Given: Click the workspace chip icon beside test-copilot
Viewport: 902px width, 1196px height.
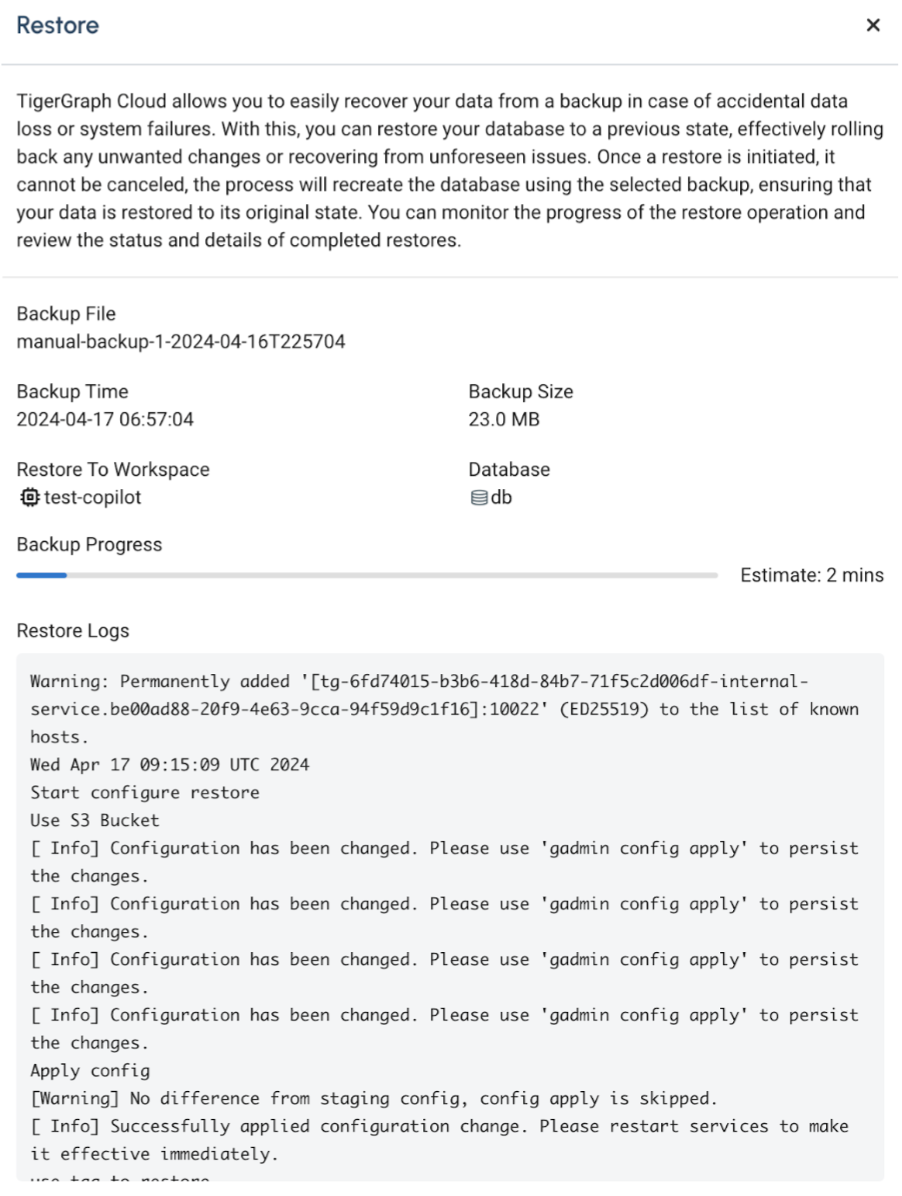Looking at the screenshot, I should 28,497.
